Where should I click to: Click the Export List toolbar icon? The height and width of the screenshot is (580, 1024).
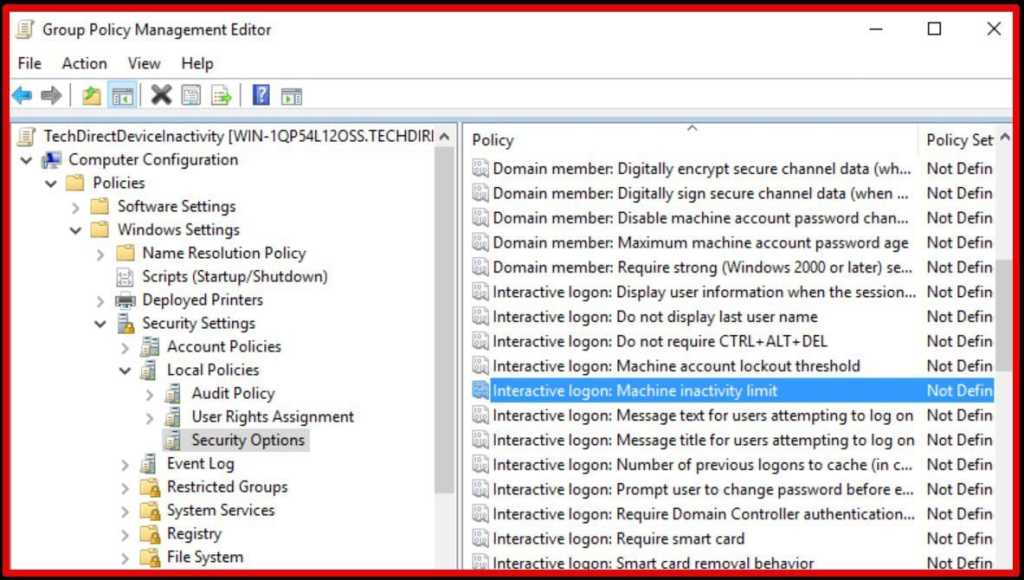click(x=221, y=96)
